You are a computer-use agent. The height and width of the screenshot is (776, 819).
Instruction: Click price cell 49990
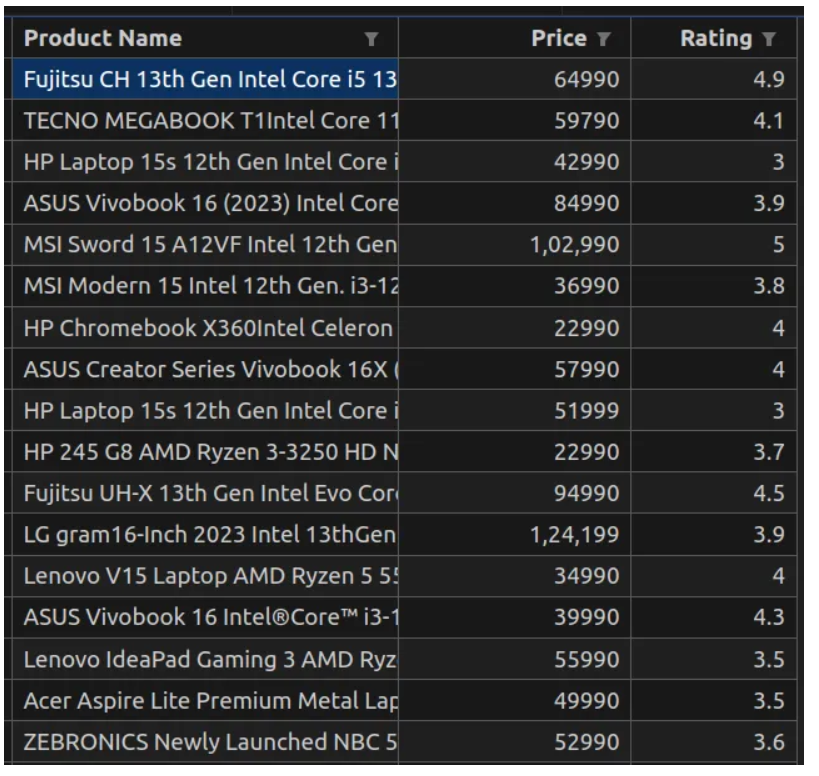(514, 700)
